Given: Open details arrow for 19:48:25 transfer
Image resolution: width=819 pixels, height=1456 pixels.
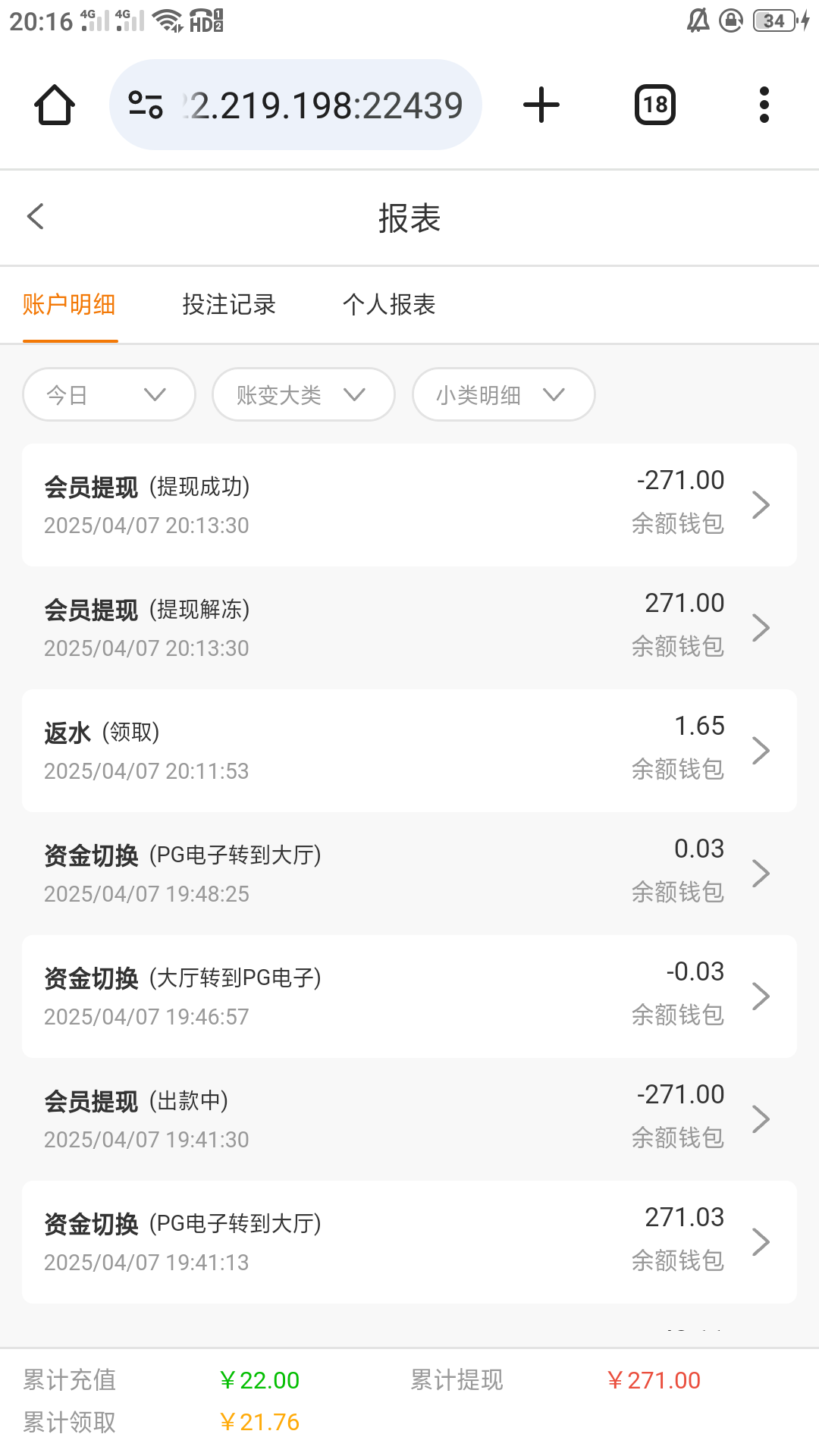Looking at the screenshot, I should click(761, 874).
